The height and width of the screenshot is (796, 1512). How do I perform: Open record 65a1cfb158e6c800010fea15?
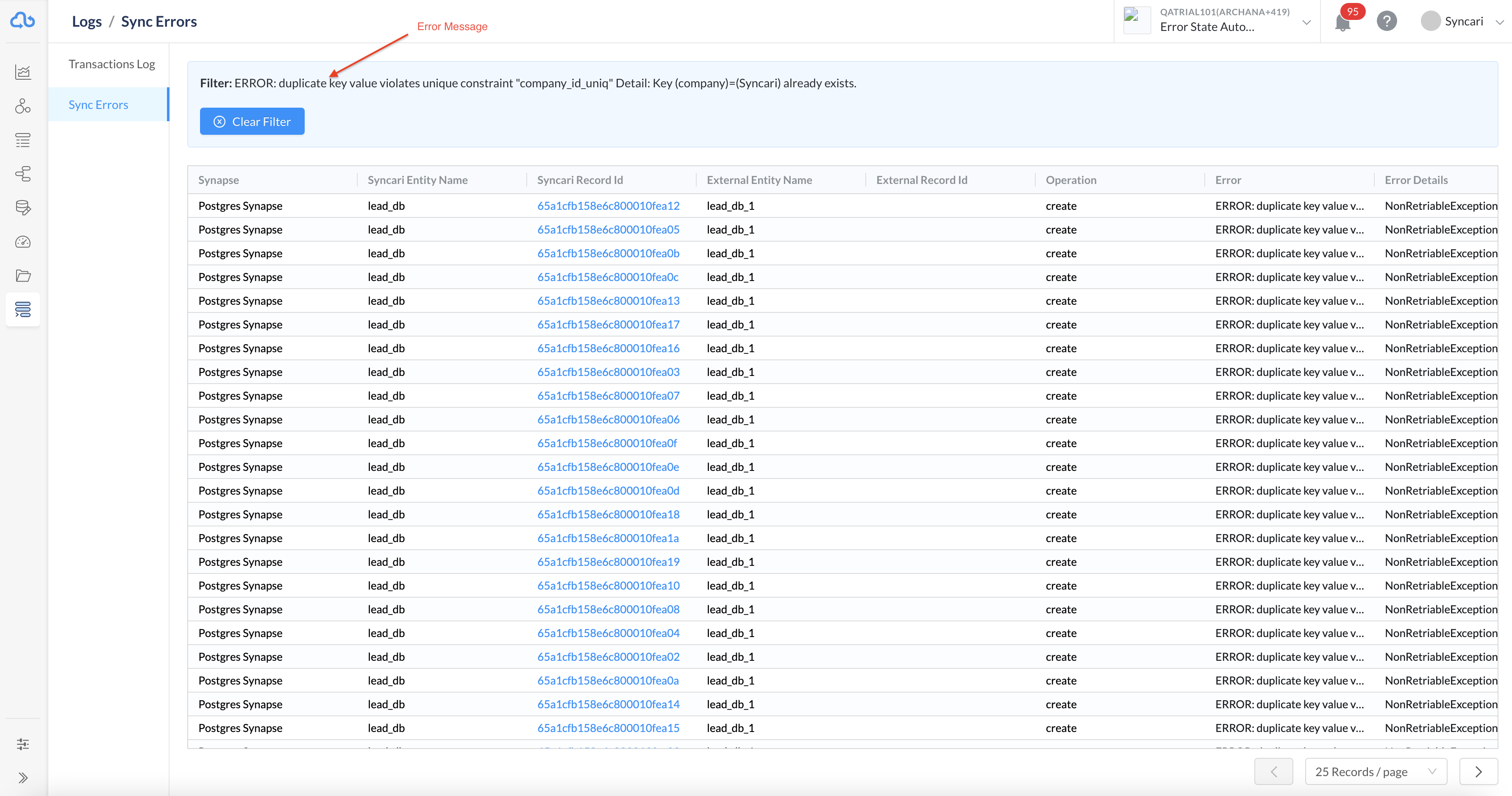[608, 728]
